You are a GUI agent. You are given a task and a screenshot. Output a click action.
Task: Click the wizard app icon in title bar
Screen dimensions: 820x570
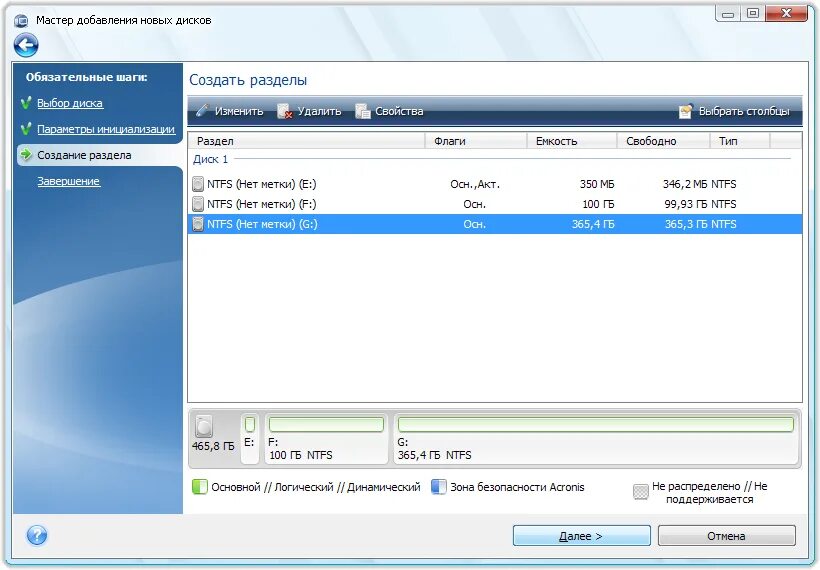click(x=20, y=20)
